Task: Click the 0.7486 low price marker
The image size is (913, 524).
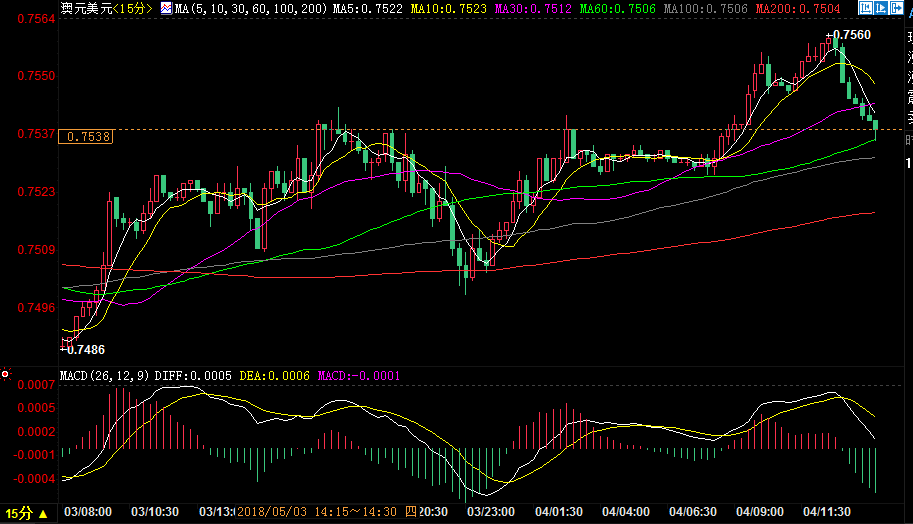Action: point(83,349)
